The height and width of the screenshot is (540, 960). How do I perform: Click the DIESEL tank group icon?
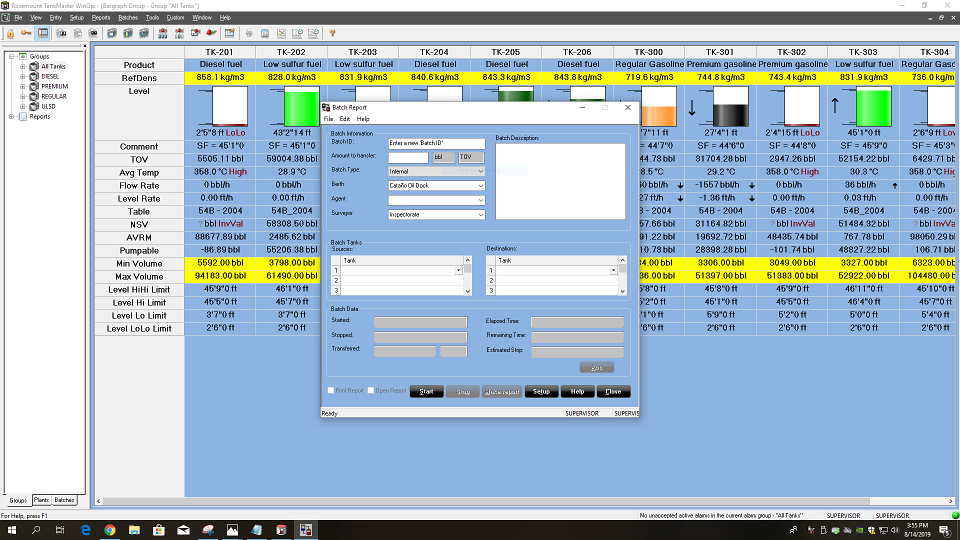click(x=34, y=76)
